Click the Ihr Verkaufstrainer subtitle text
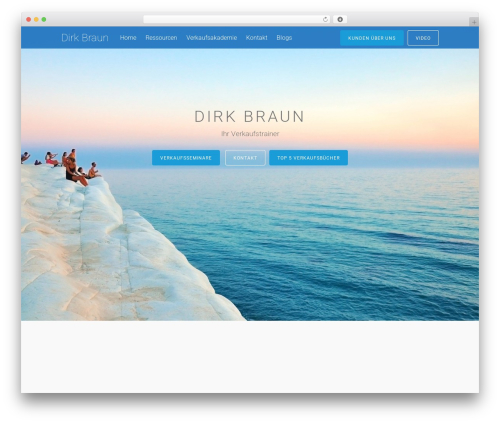500x423 pixels. (x=250, y=134)
